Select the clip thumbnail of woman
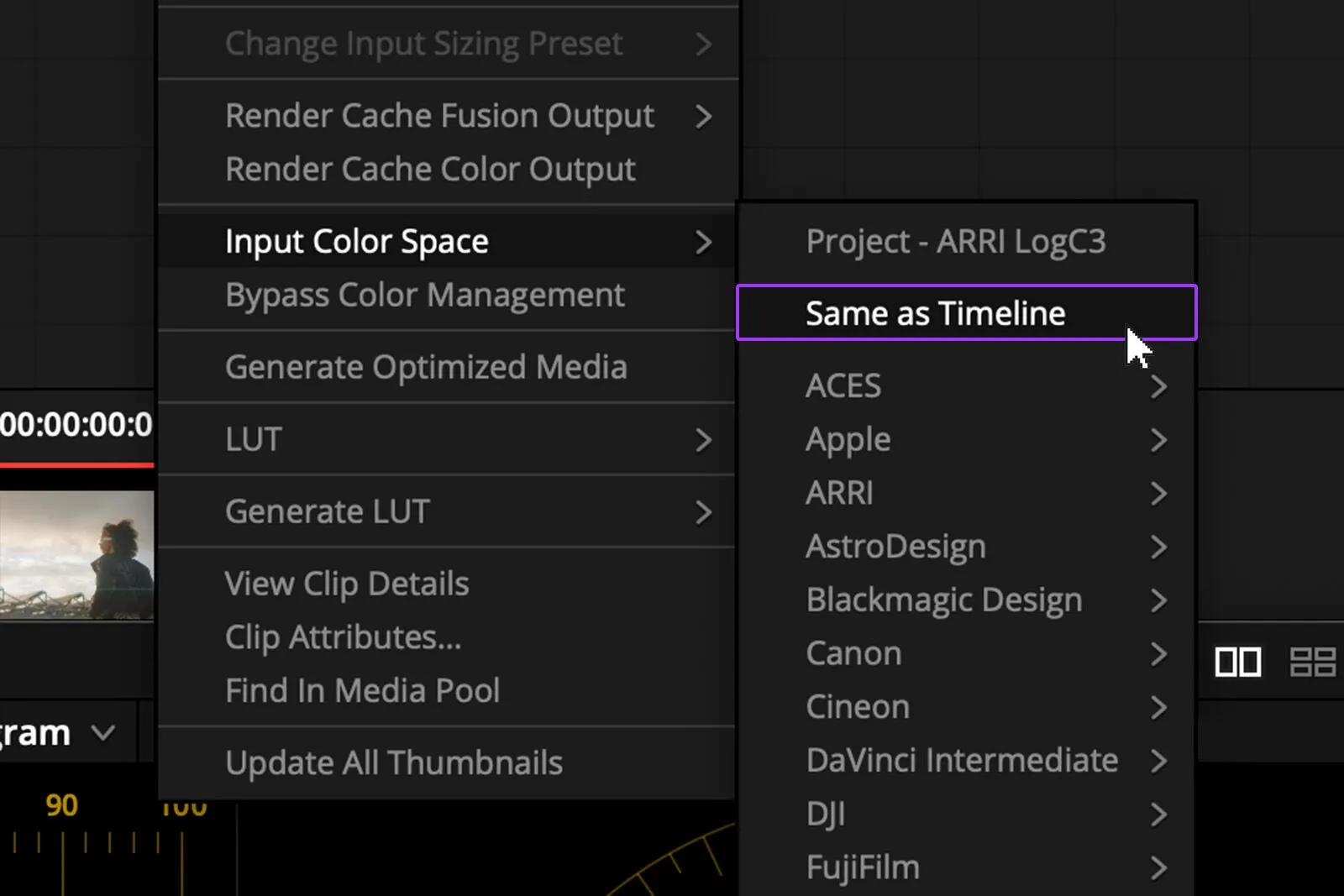The width and height of the screenshot is (1344, 896). [76, 555]
